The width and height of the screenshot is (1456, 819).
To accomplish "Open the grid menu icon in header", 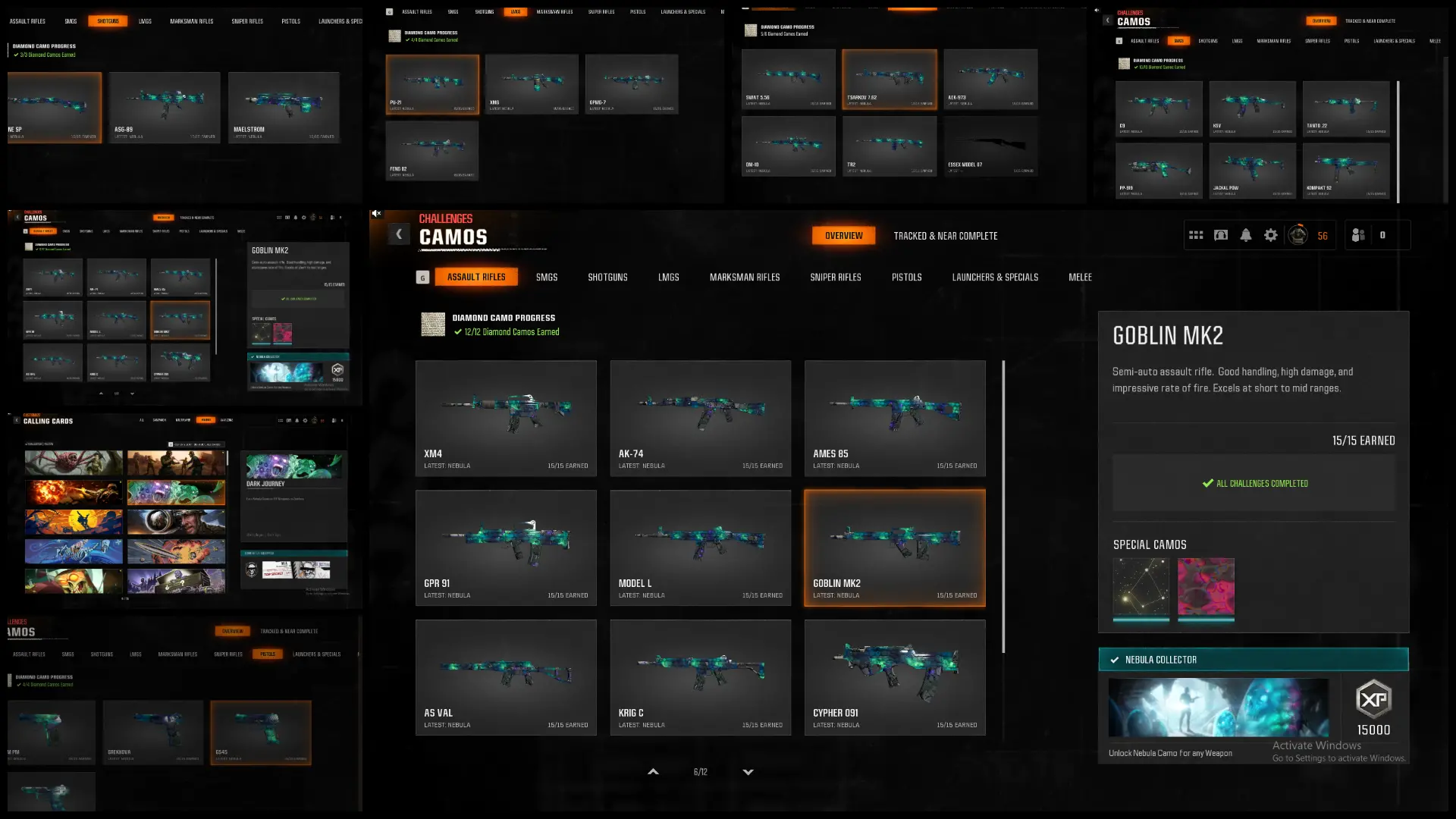I will 1196,236.
